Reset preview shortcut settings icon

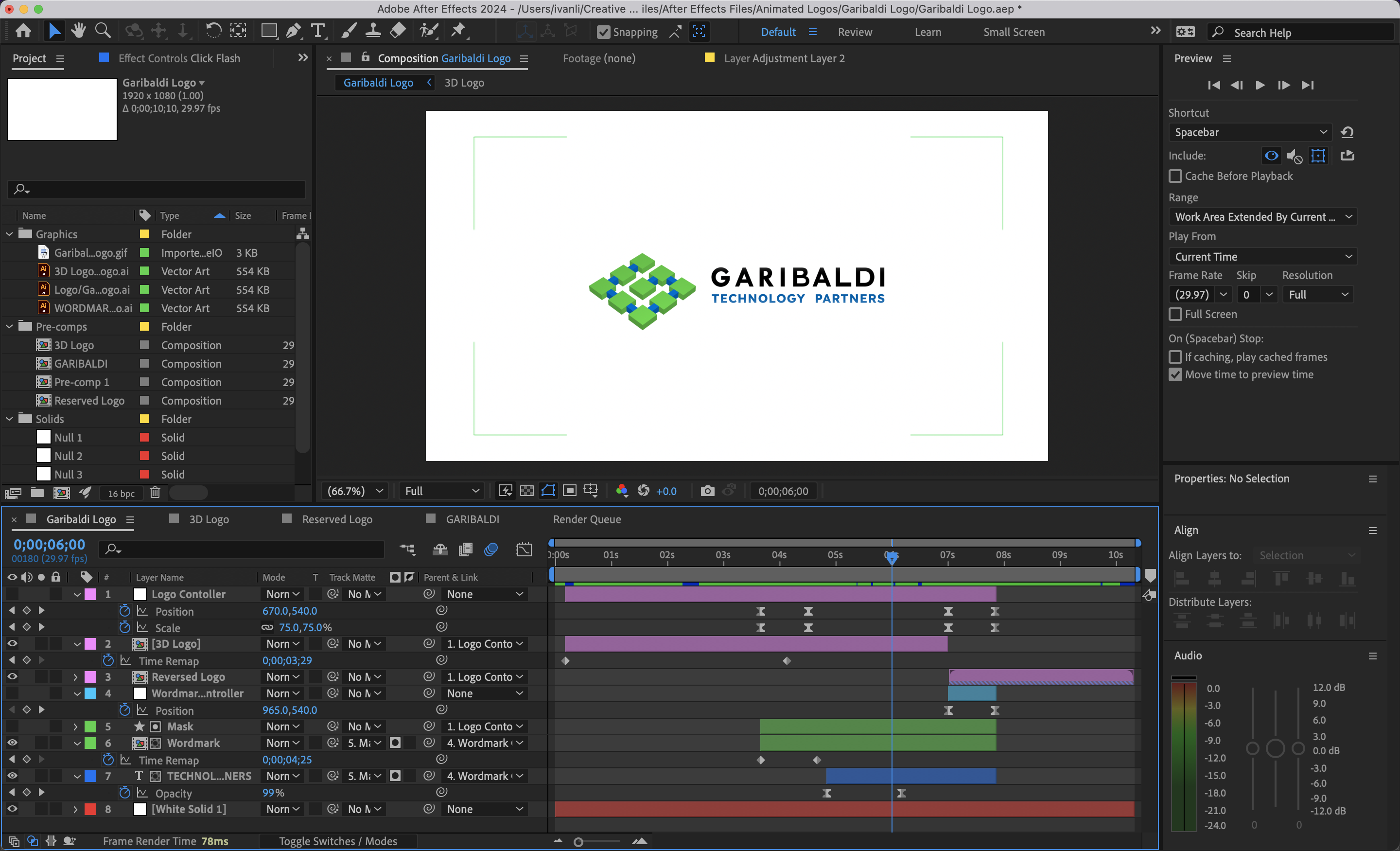[x=1347, y=132]
